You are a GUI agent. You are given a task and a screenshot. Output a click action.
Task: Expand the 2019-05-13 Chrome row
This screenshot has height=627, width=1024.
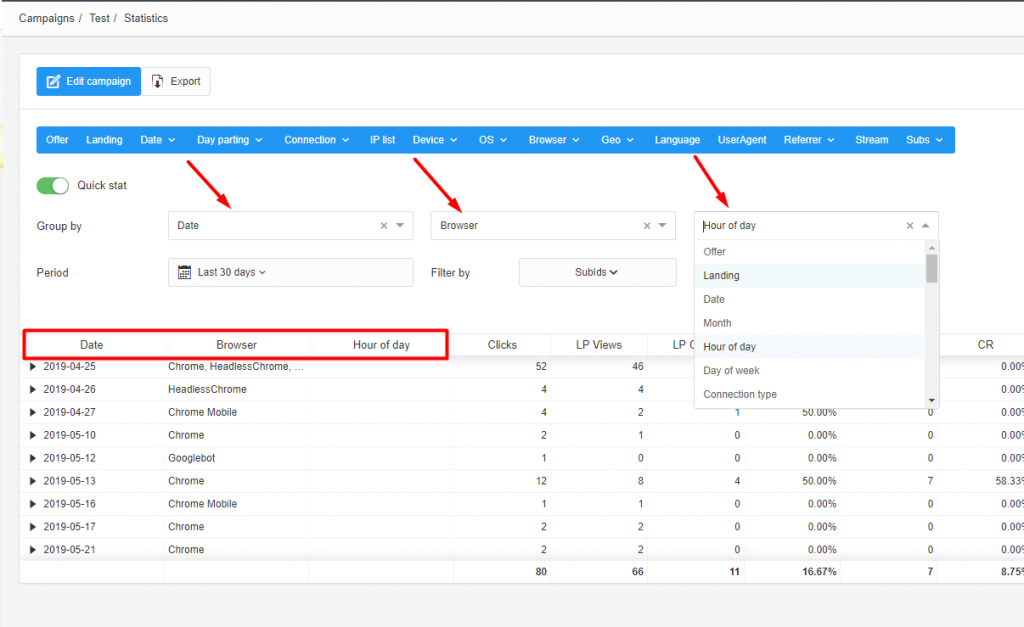pyautogui.click(x=33, y=481)
